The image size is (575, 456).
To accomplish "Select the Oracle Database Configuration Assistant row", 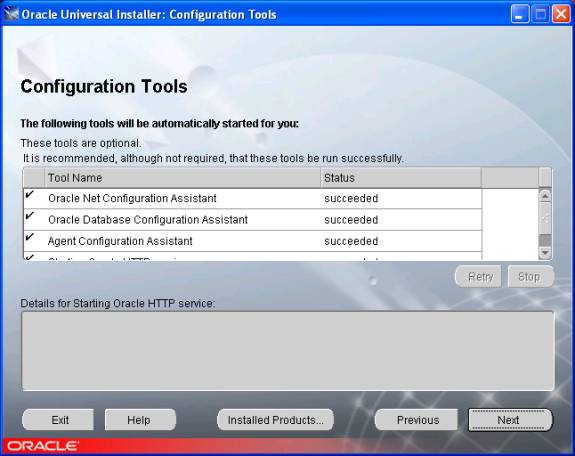I will (253, 220).
